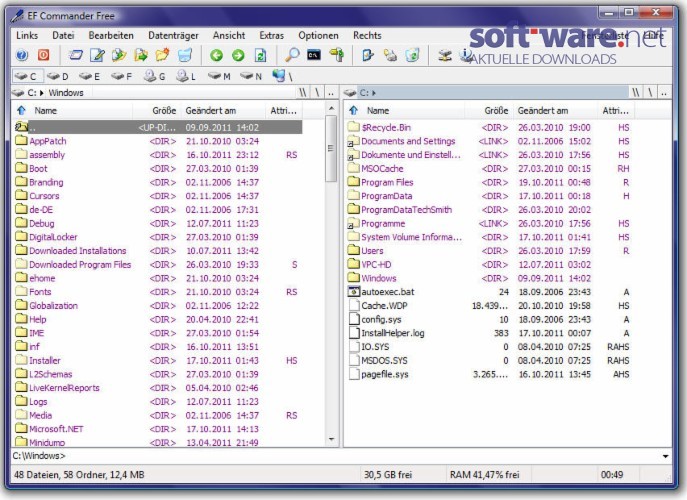
Task: Click left pane parent directory '..' button
Action: (x=331, y=92)
